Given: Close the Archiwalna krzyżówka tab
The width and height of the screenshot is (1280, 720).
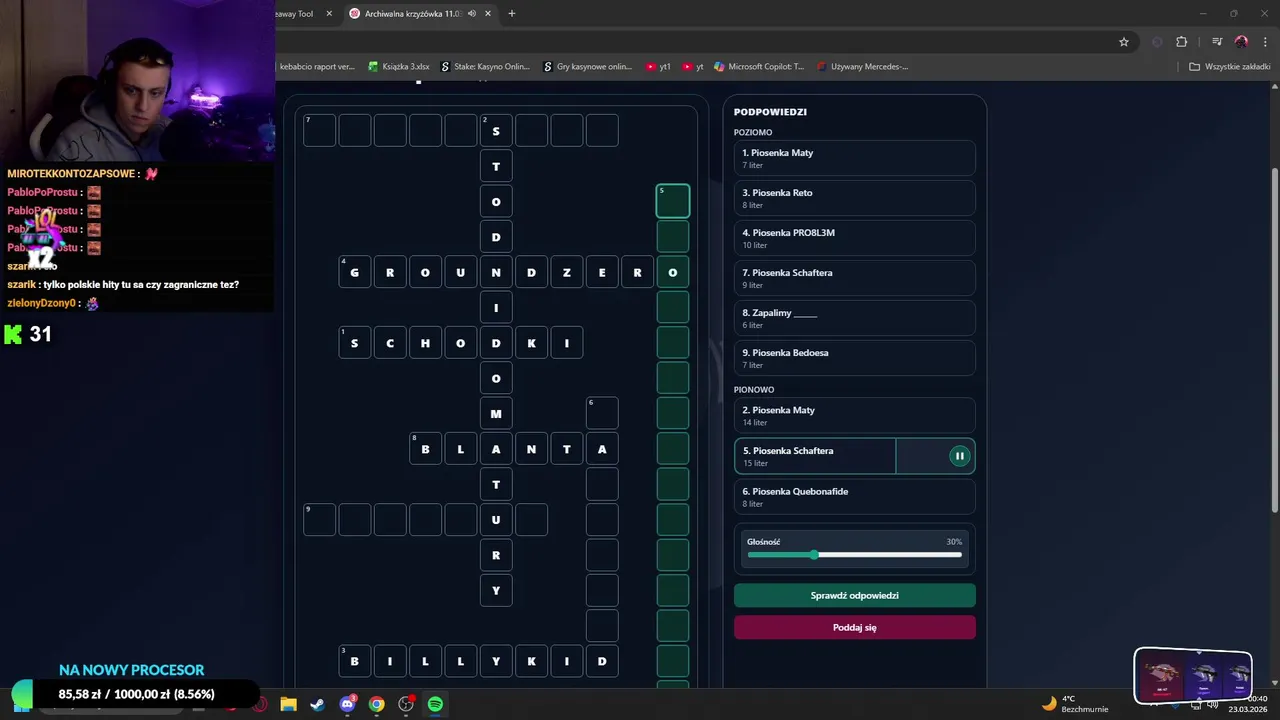Looking at the screenshot, I should coord(488,14).
